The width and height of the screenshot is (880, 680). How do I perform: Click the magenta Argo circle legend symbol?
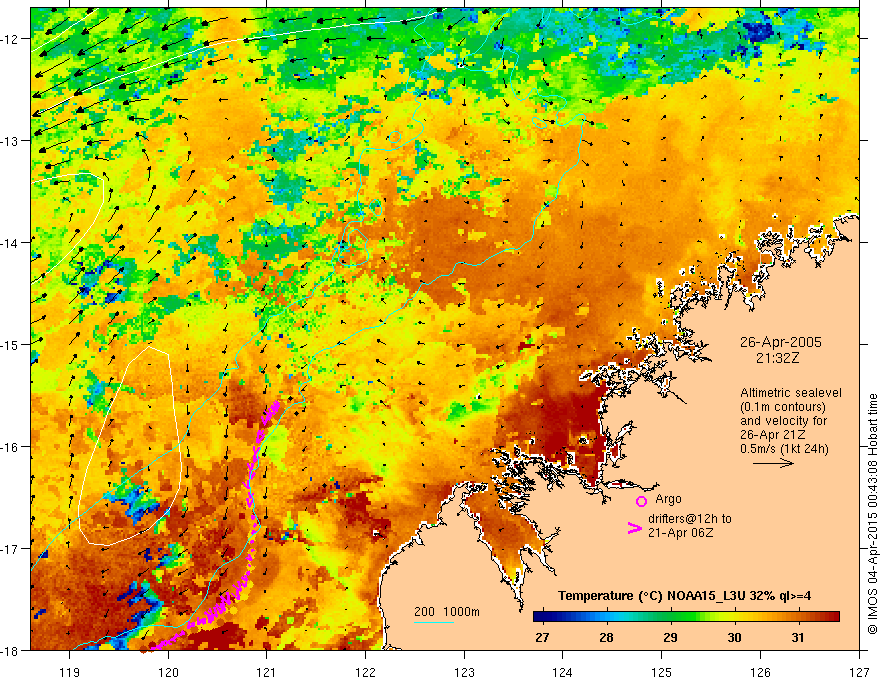pyautogui.click(x=641, y=501)
